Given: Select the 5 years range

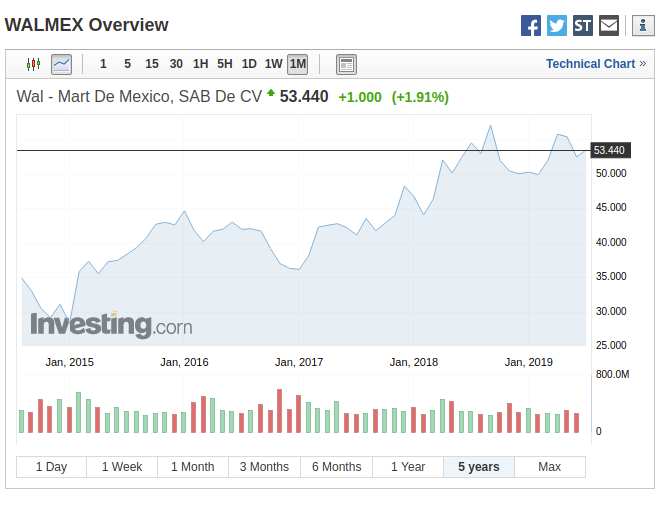Looking at the screenshot, I should click(479, 467).
